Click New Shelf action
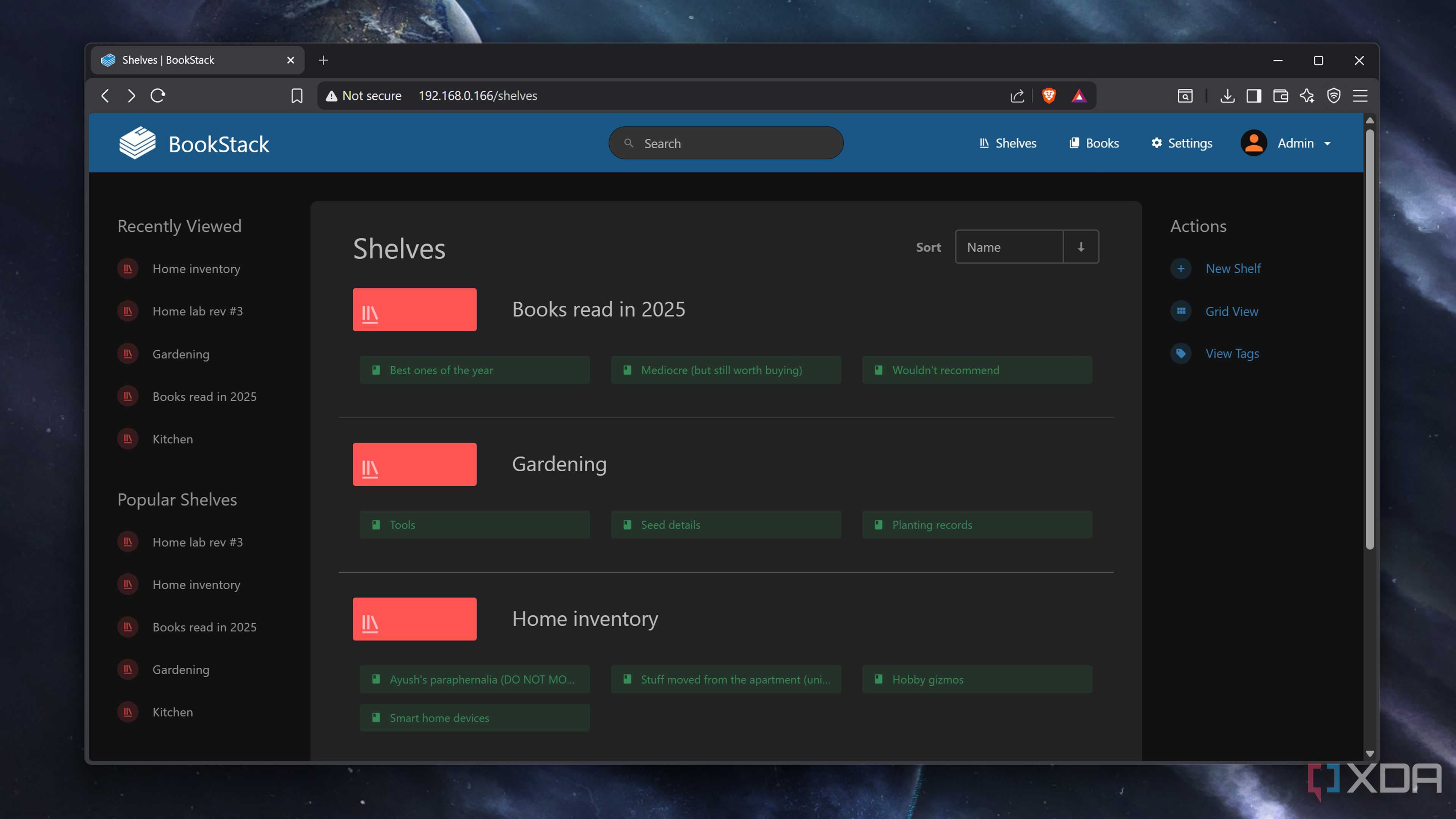Screen dimensions: 1456x819 pos(1216,268)
